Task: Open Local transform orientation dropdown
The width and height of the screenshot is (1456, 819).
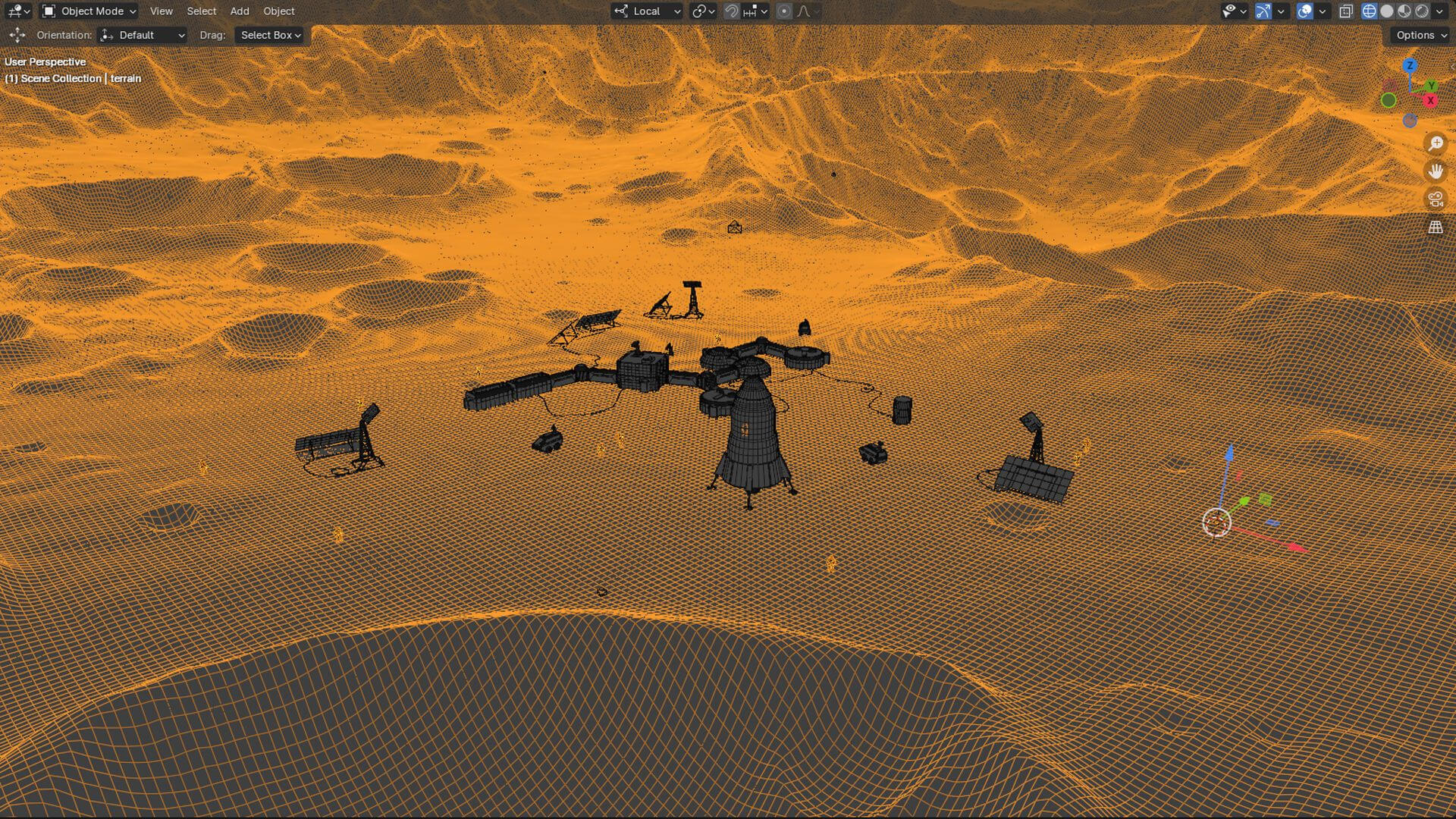Action: tap(648, 11)
